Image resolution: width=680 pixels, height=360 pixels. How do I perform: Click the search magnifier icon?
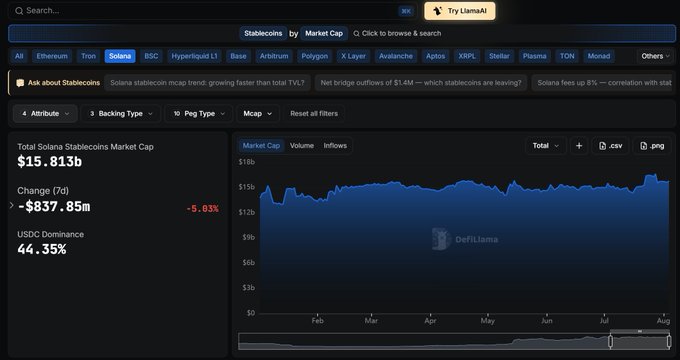(x=19, y=11)
